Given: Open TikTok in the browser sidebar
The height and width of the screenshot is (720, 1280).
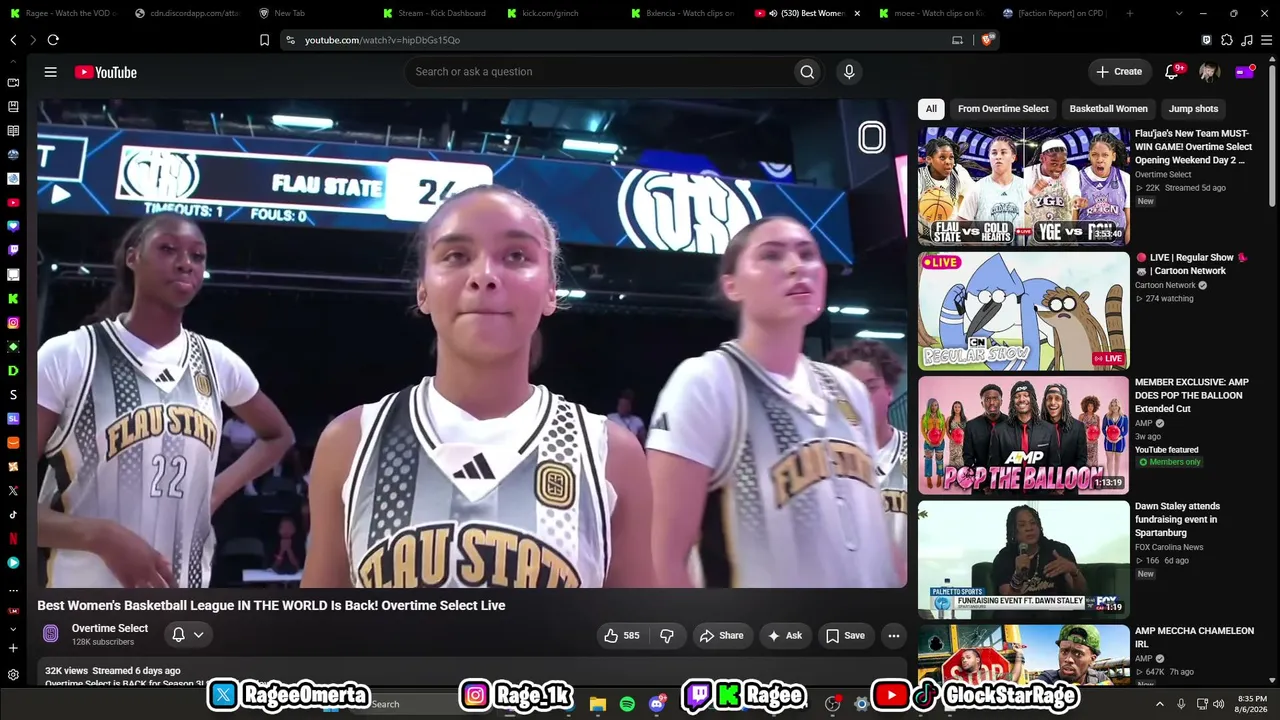Looking at the screenshot, I should tap(13, 515).
